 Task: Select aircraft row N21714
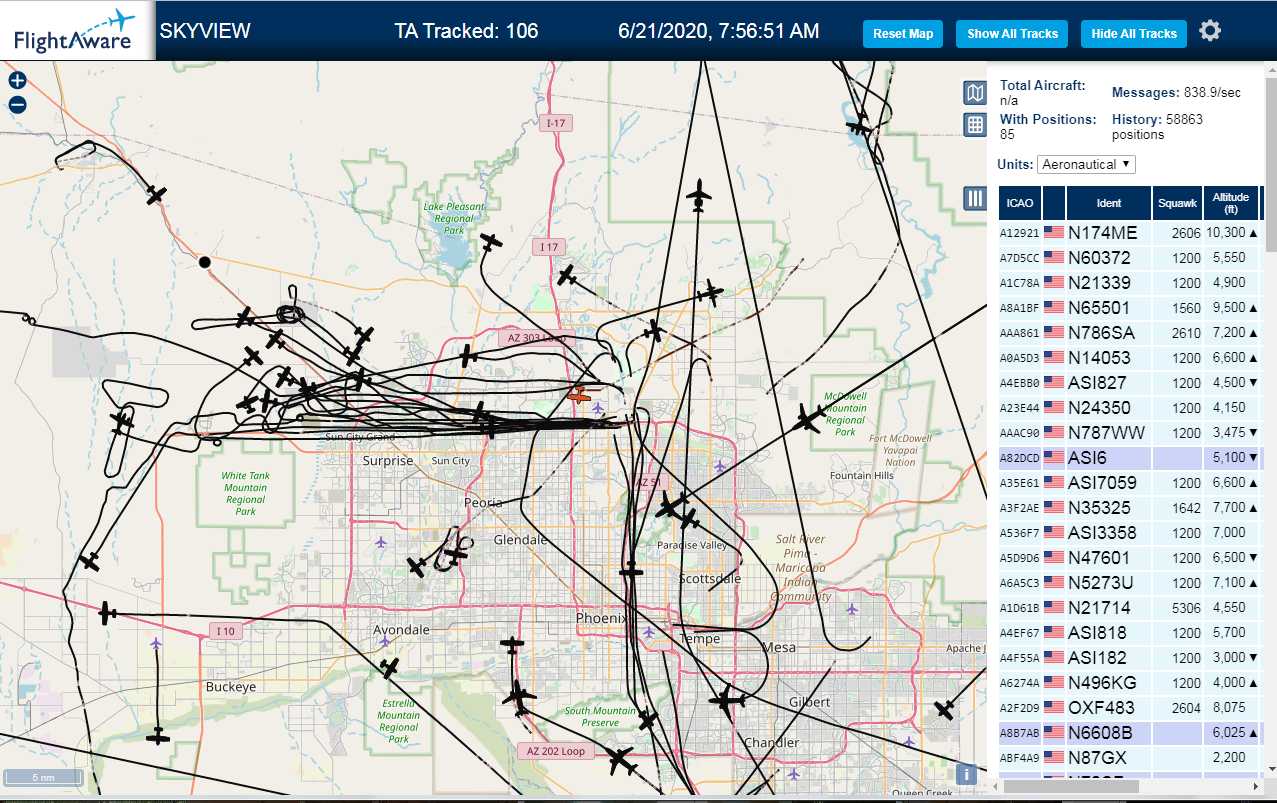(1129, 607)
